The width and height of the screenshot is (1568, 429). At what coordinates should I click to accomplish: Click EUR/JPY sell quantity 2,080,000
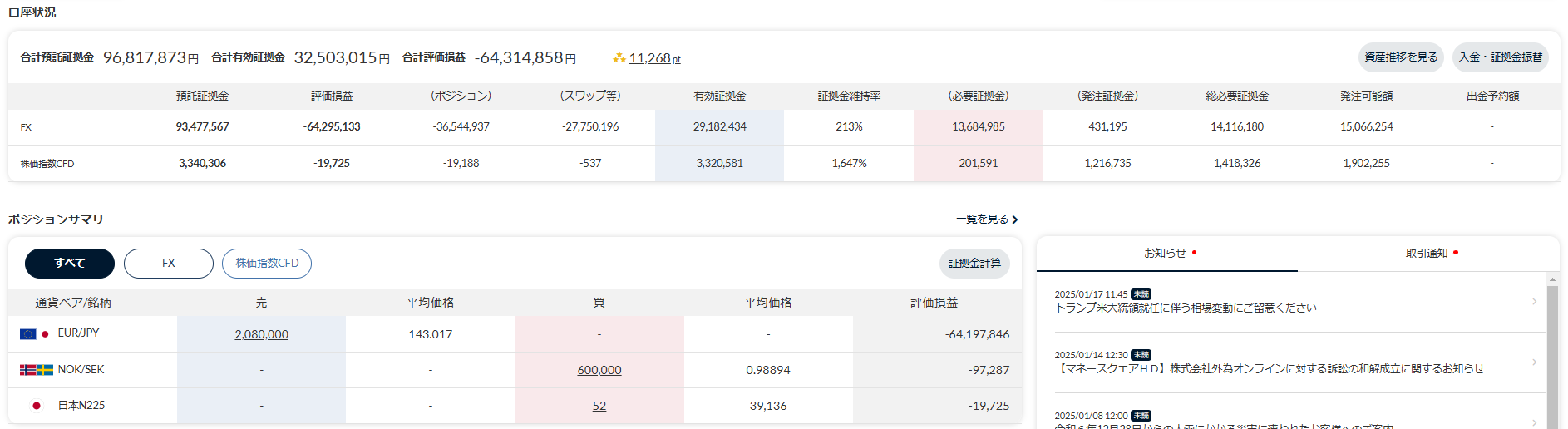pos(262,334)
